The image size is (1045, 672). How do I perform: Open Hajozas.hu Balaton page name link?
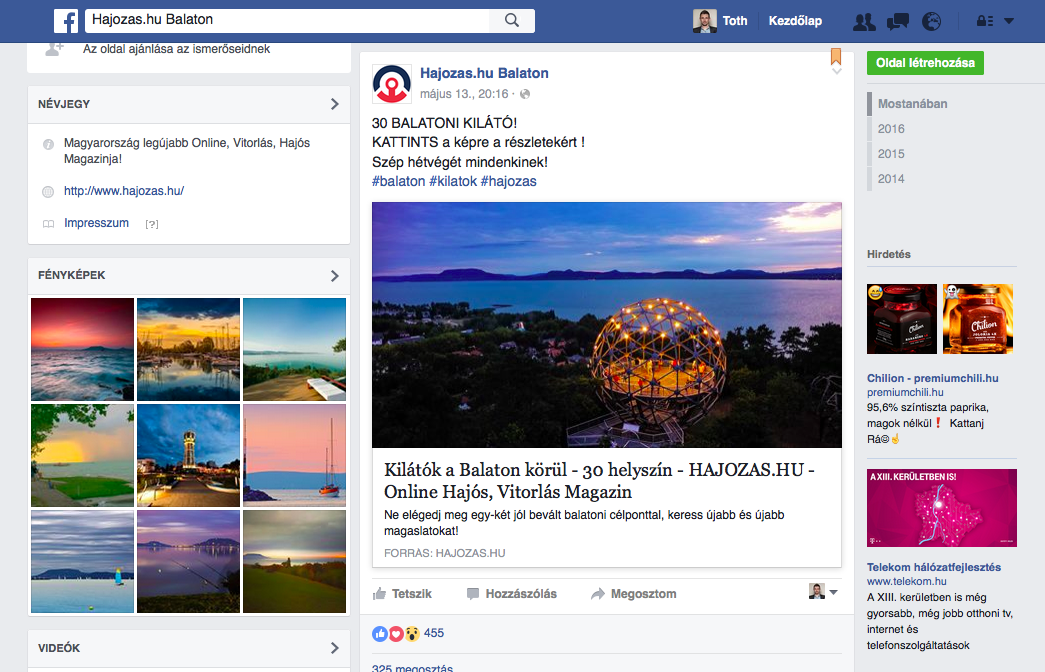(x=484, y=73)
